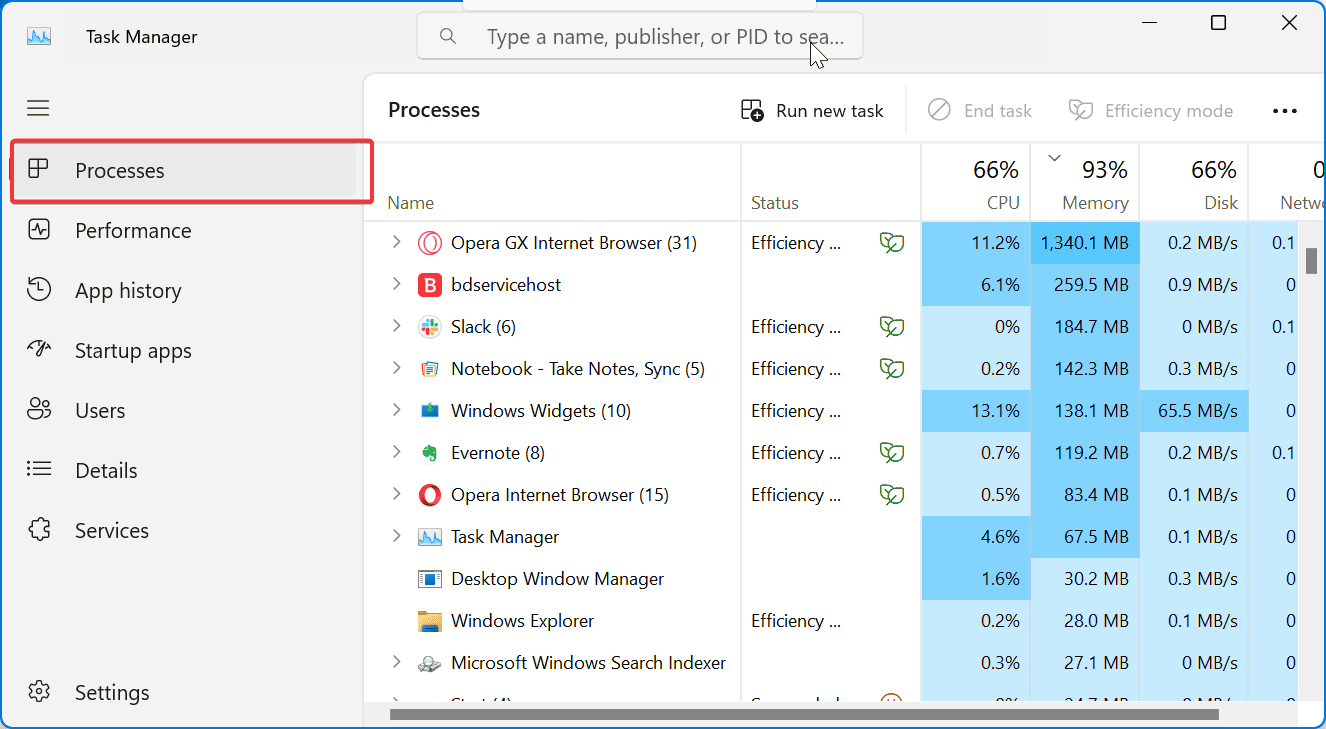Open the Details section icon
The width and height of the screenshot is (1326, 729).
[38, 470]
